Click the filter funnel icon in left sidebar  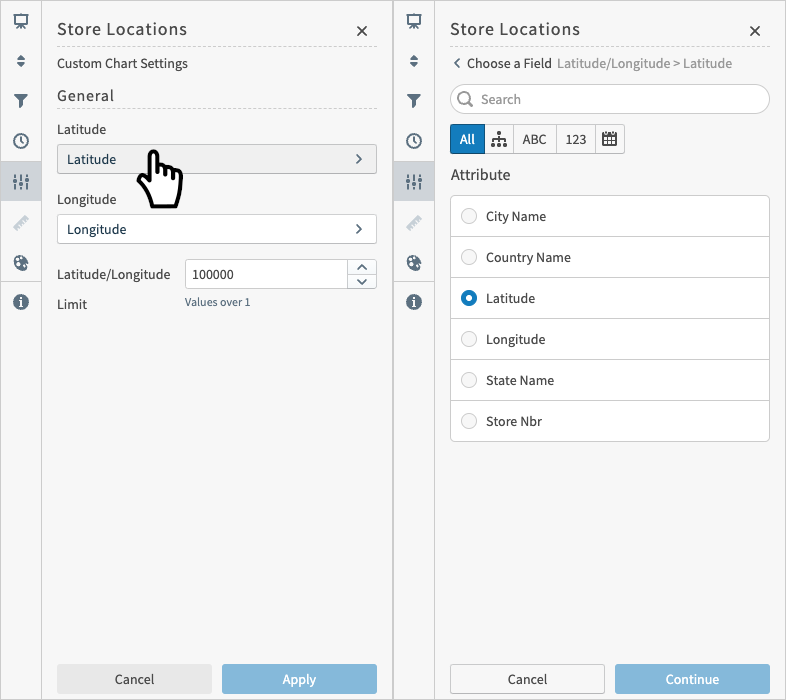coord(21,101)
